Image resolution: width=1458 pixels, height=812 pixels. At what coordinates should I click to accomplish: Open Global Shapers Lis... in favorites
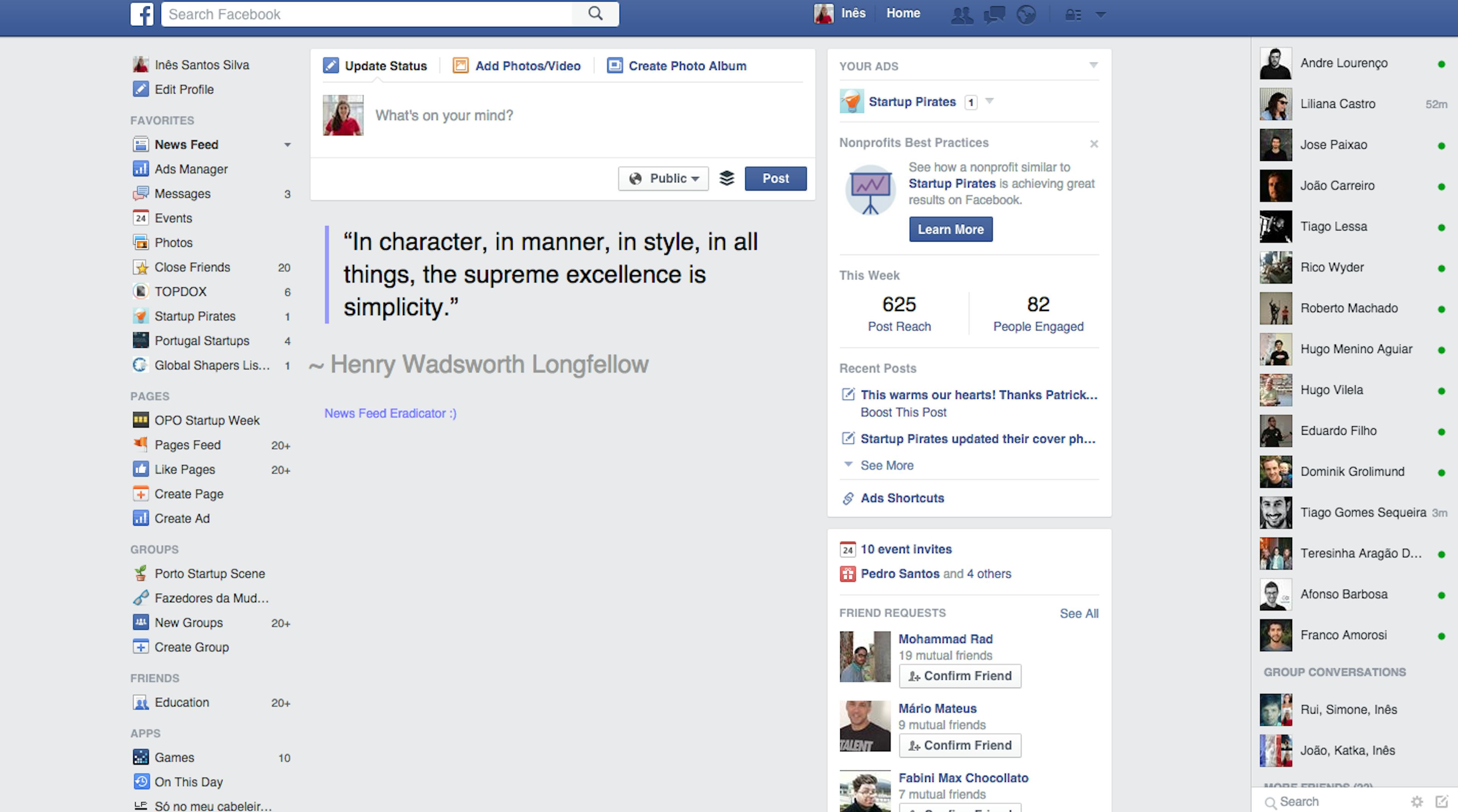(x=212, y=365)
